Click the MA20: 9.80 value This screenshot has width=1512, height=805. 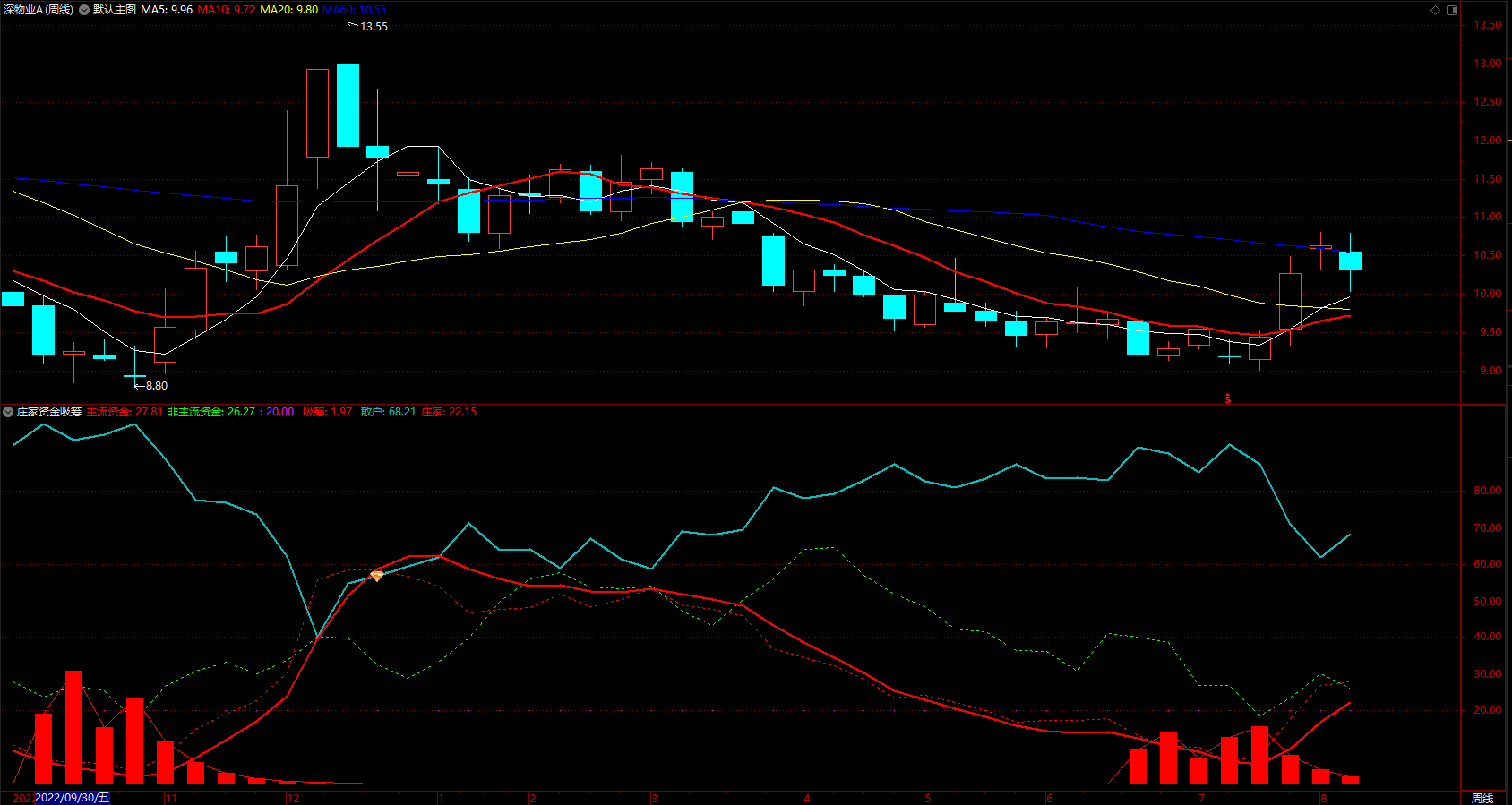[x=288, y=10]
